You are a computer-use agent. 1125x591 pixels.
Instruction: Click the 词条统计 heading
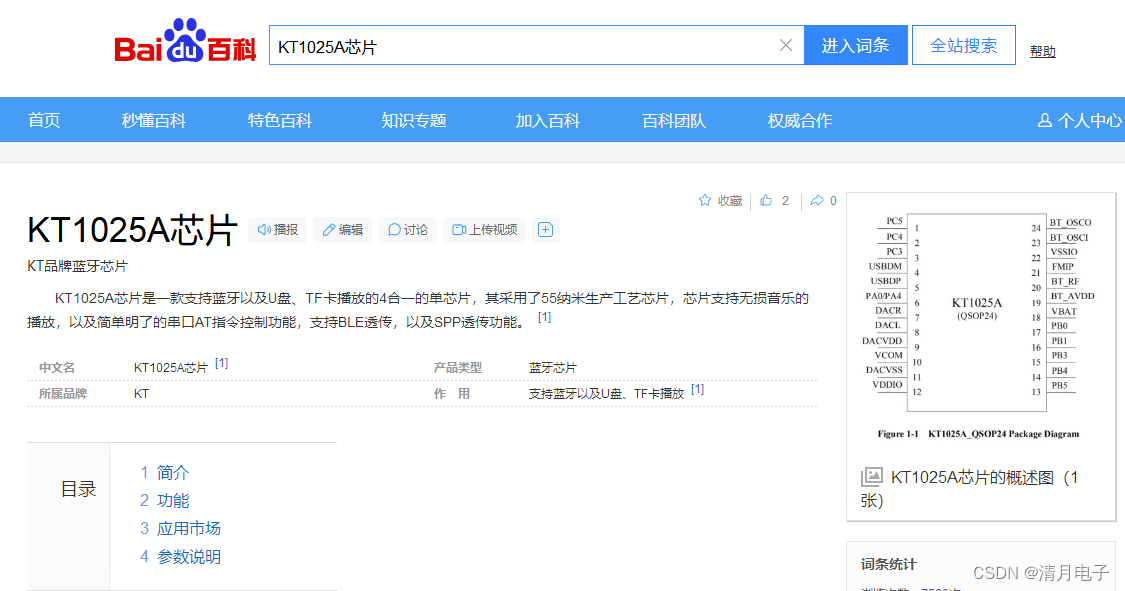pos(888,564)
